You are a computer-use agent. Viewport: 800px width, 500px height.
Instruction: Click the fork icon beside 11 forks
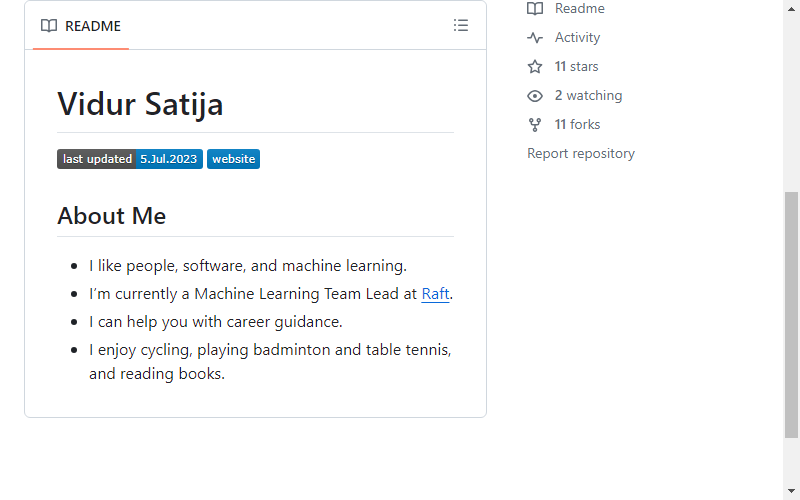(535, 124)
